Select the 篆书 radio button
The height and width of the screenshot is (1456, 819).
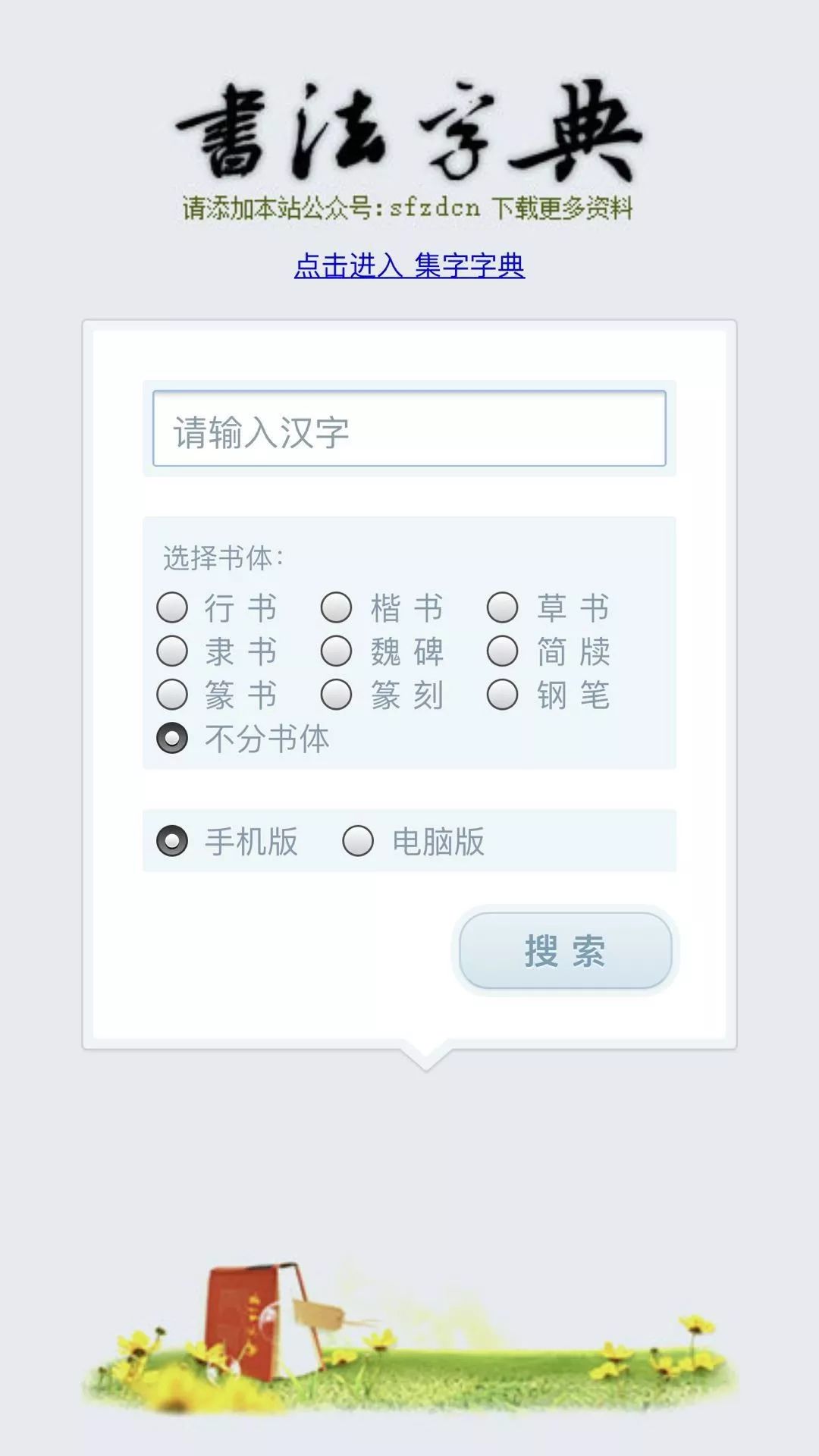(172, 694)
